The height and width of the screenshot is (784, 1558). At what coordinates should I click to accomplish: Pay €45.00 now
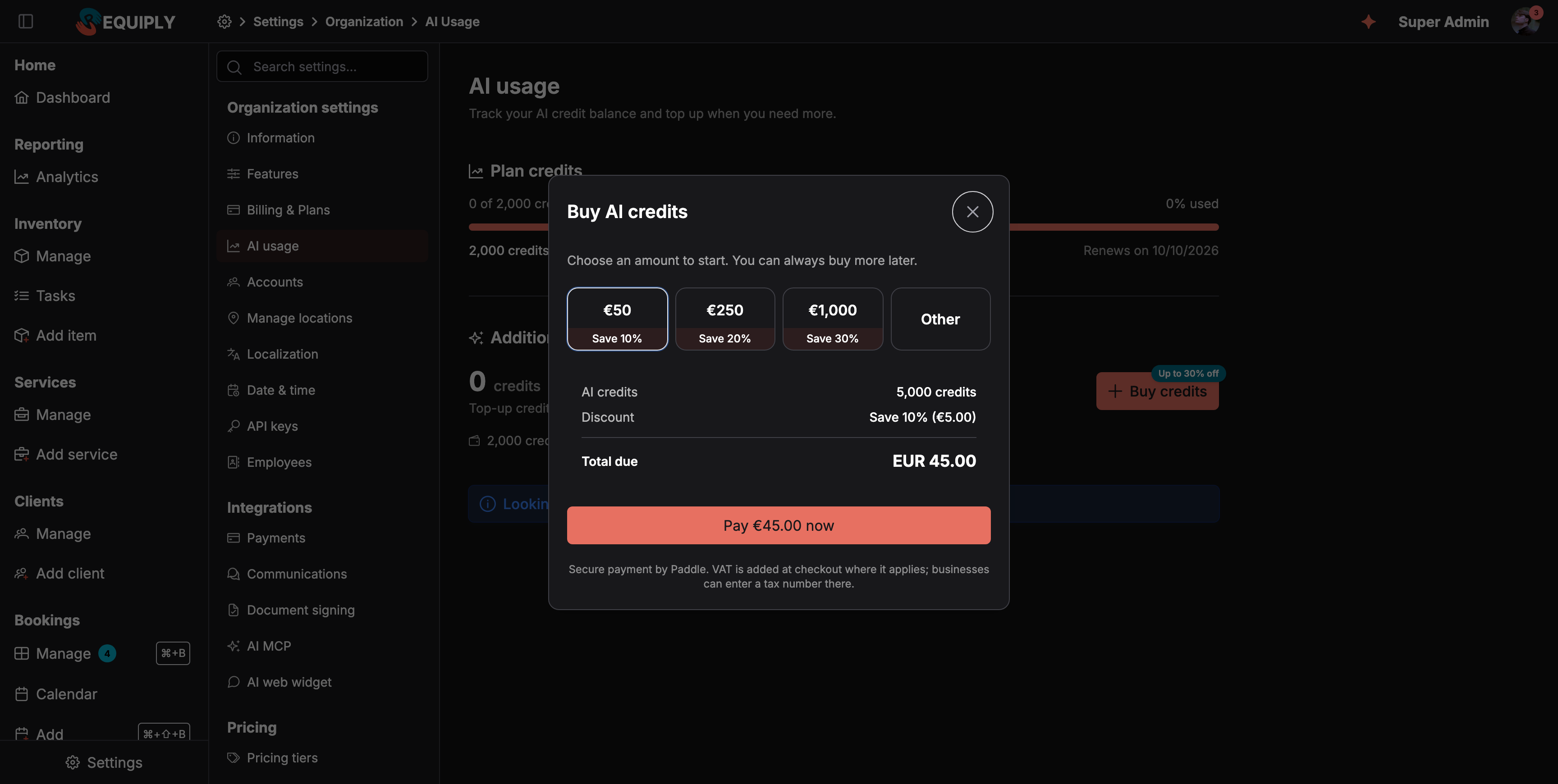(779, 525)
